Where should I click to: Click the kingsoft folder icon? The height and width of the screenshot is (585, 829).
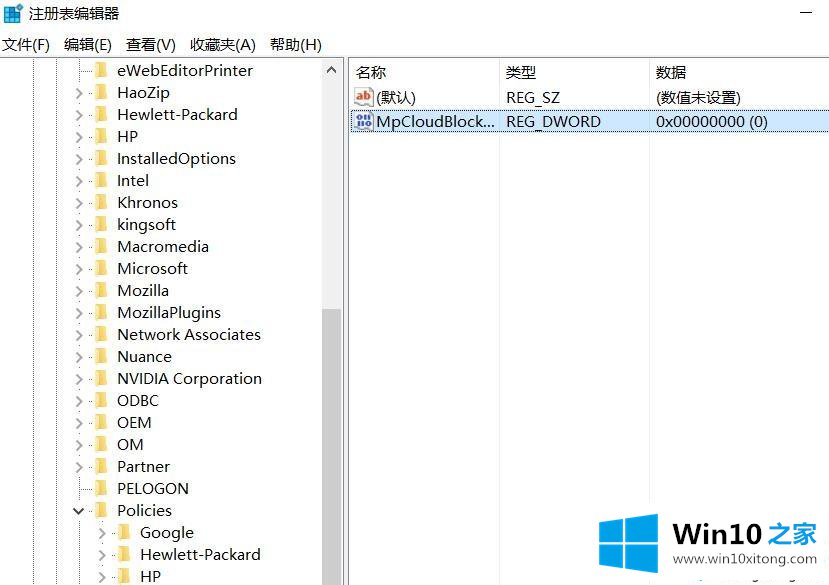click(102, 224)
